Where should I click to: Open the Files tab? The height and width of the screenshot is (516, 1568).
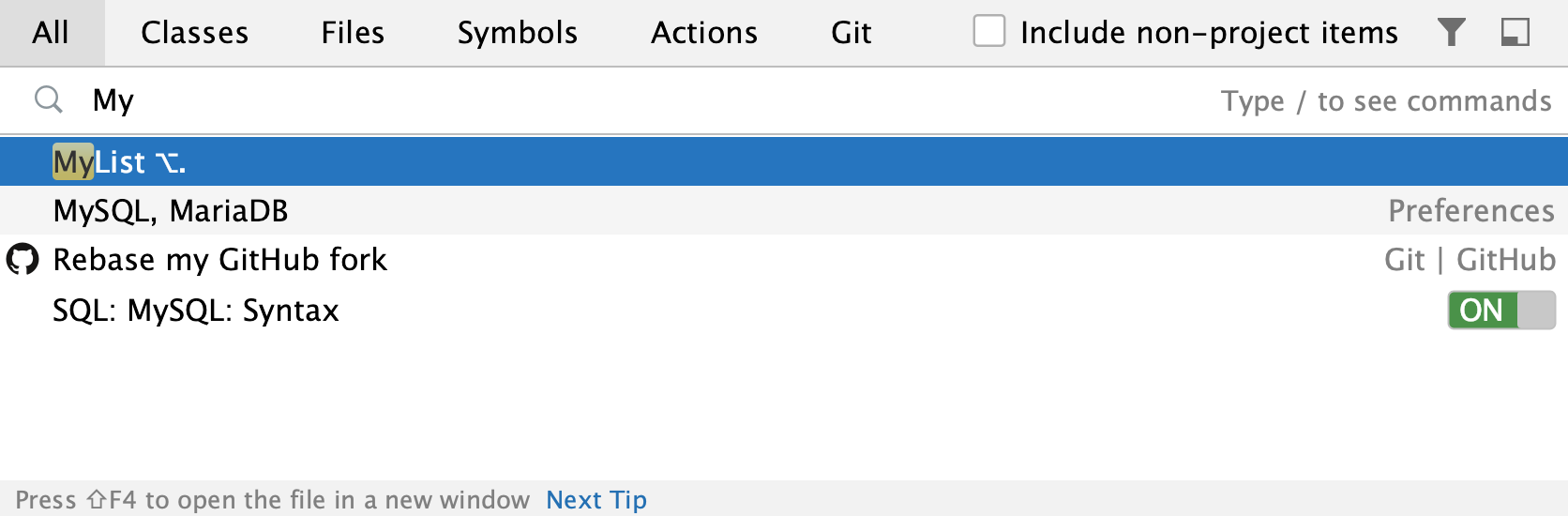[353, 33]
